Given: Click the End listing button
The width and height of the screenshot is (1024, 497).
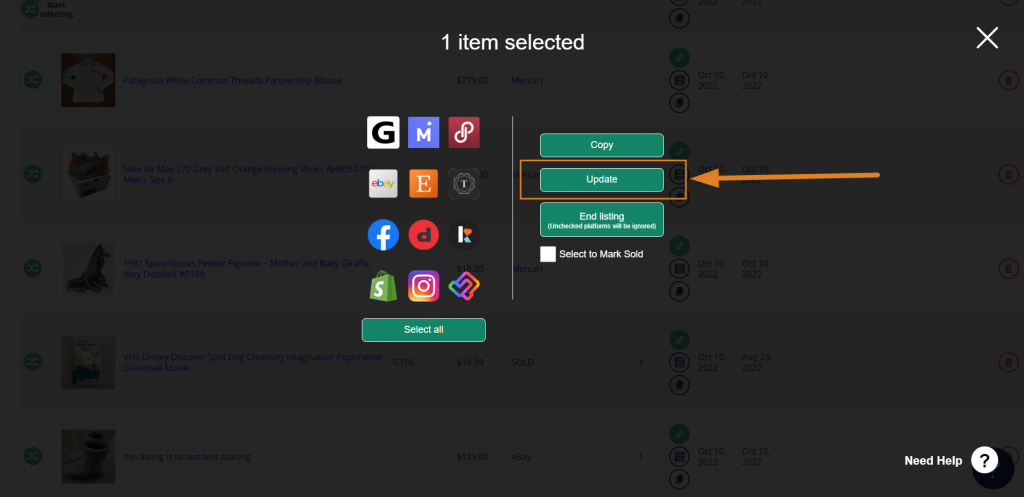Looking at the screenshot, I should coord(601,219).
